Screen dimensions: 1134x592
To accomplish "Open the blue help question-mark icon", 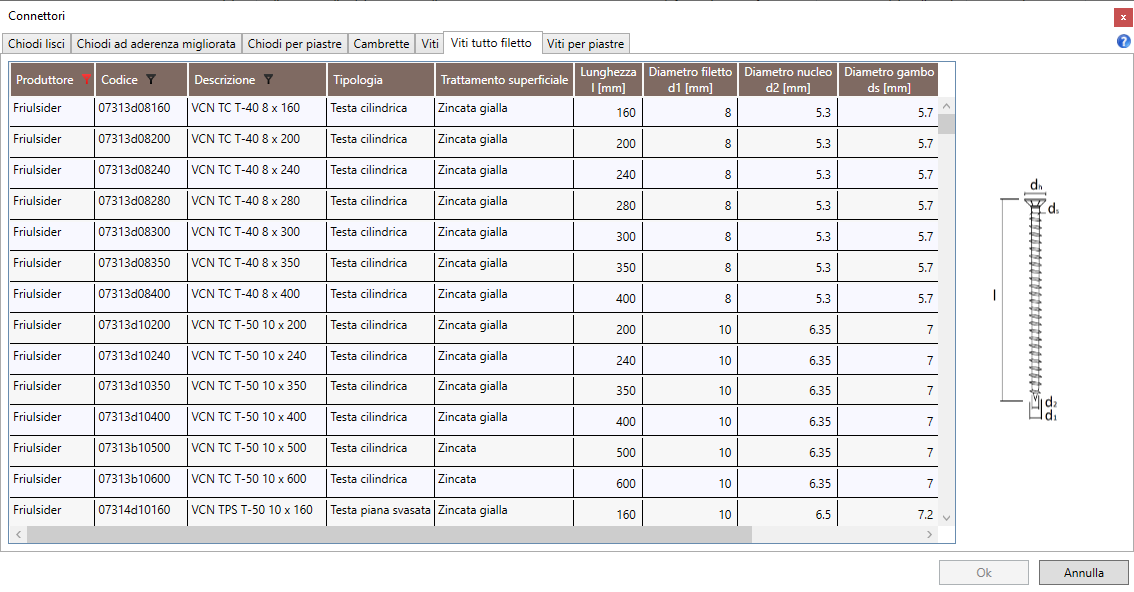I will [x=1124, y=42].
